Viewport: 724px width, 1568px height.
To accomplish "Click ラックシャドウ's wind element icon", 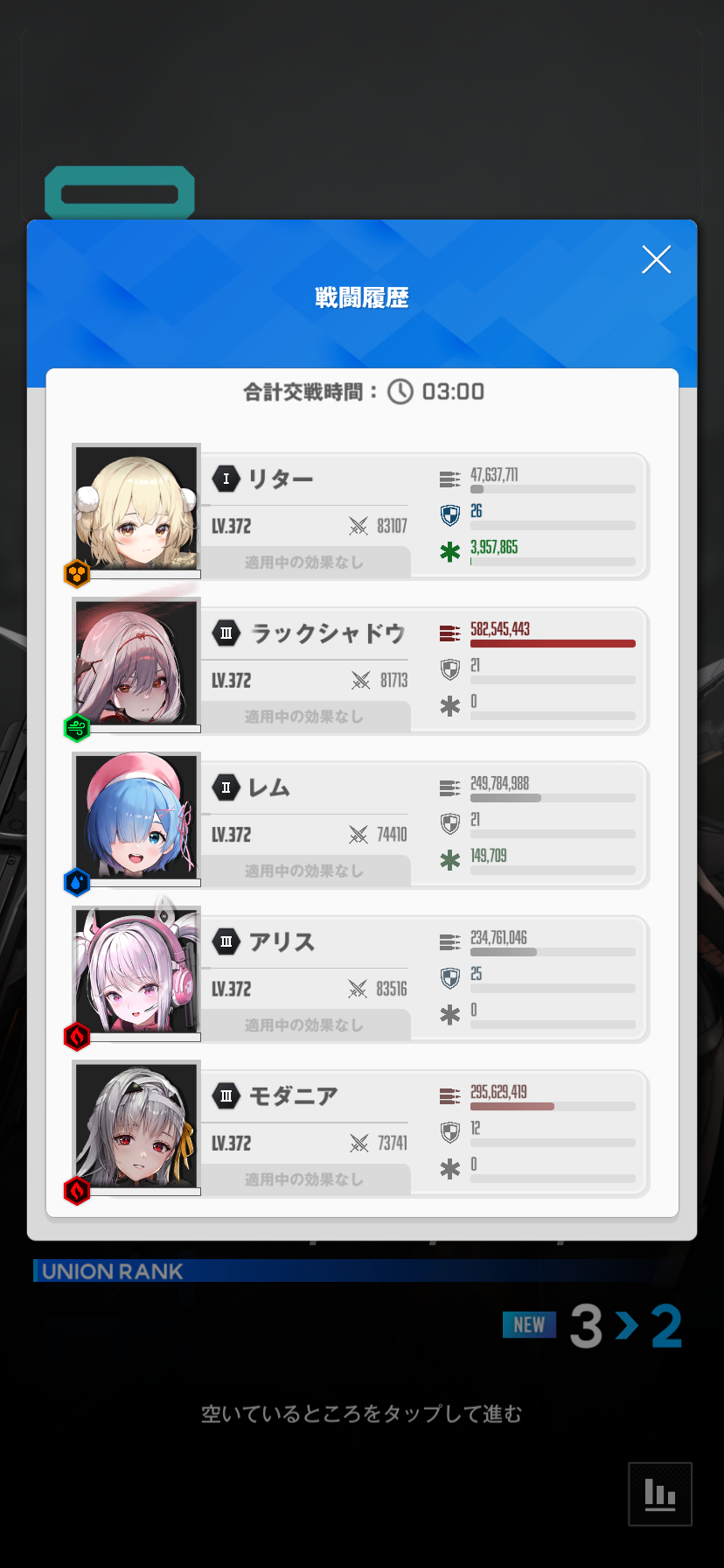I will point(77,728).
